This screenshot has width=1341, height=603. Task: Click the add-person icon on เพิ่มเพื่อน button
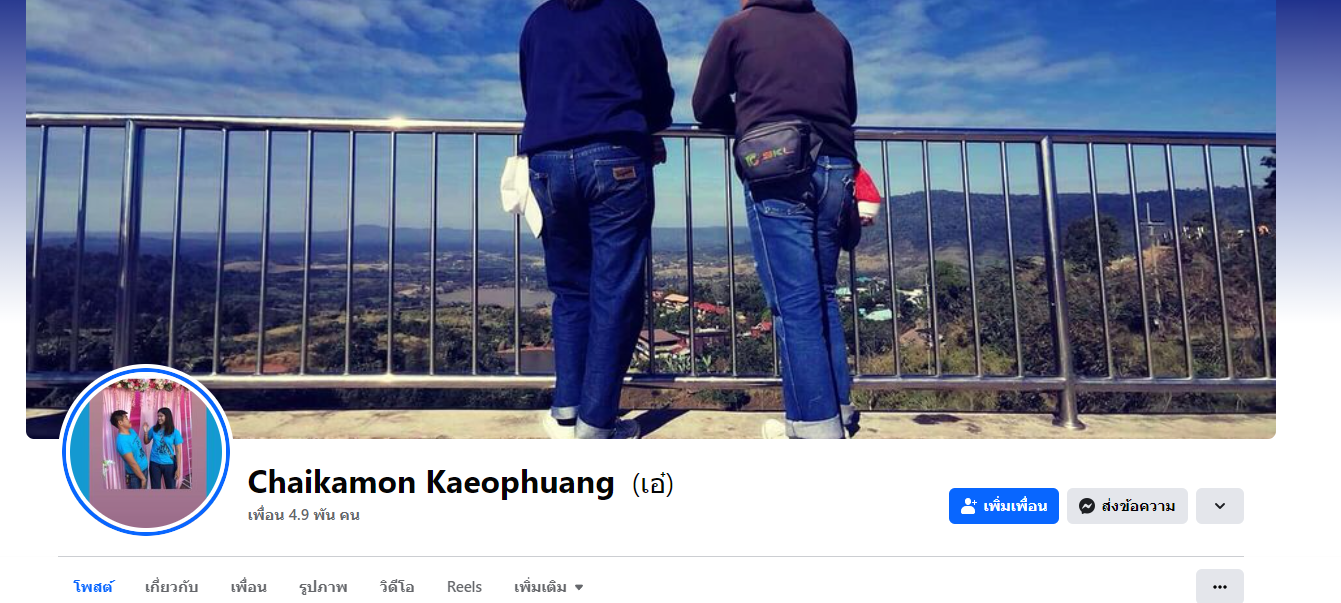point(968,506)
